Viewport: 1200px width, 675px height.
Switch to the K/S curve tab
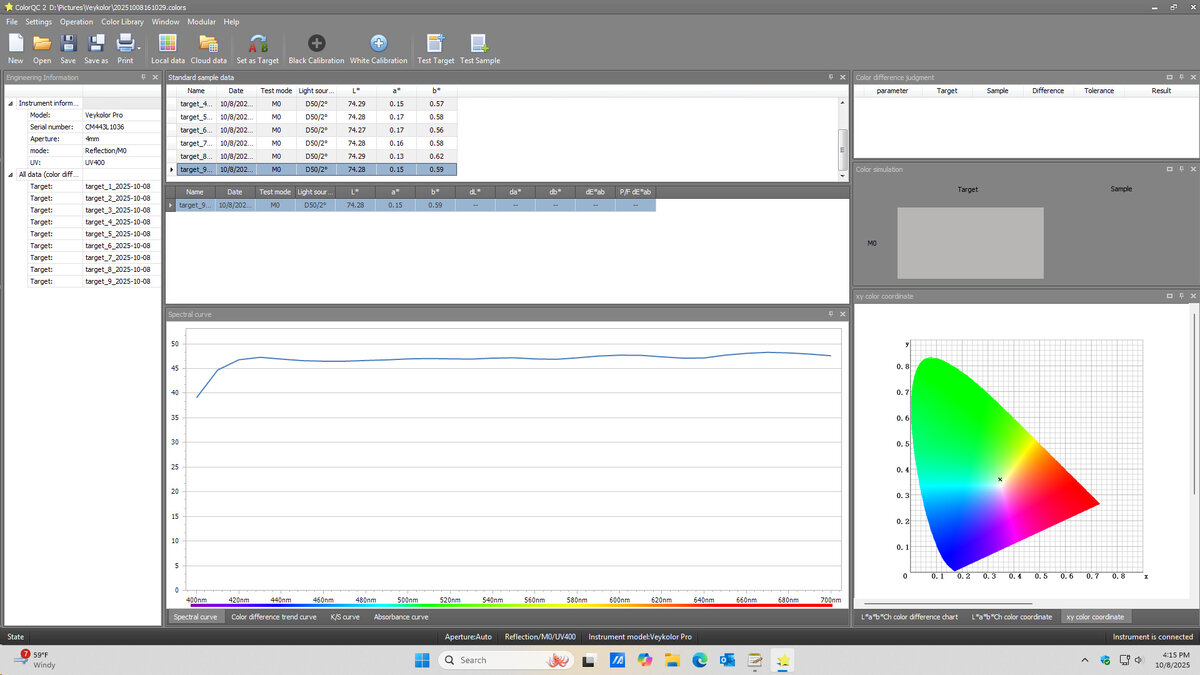pyautogui.click(x=345, y=617)
